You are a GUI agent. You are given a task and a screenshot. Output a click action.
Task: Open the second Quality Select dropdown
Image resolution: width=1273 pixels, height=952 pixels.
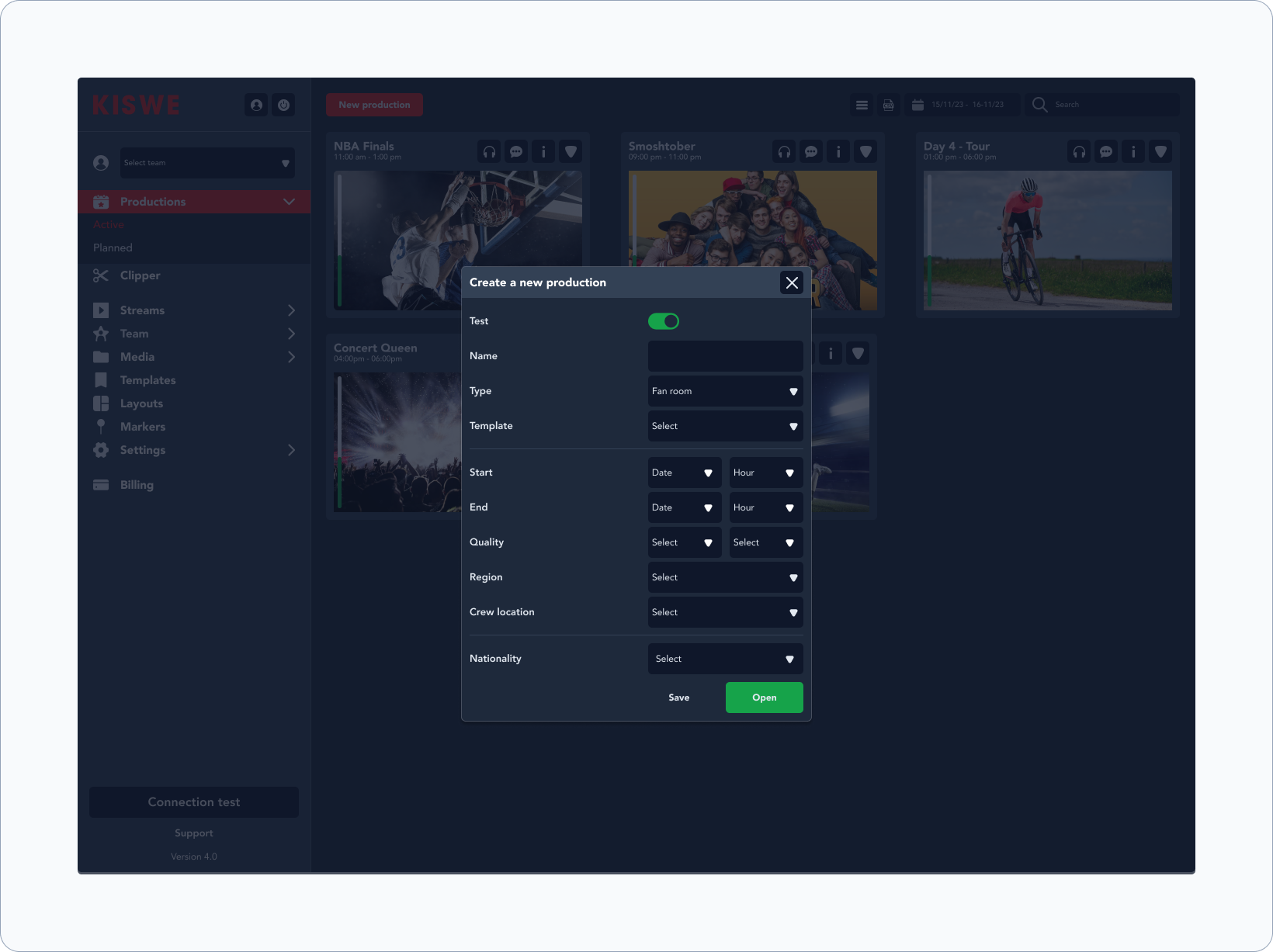(x=766, y=542)
